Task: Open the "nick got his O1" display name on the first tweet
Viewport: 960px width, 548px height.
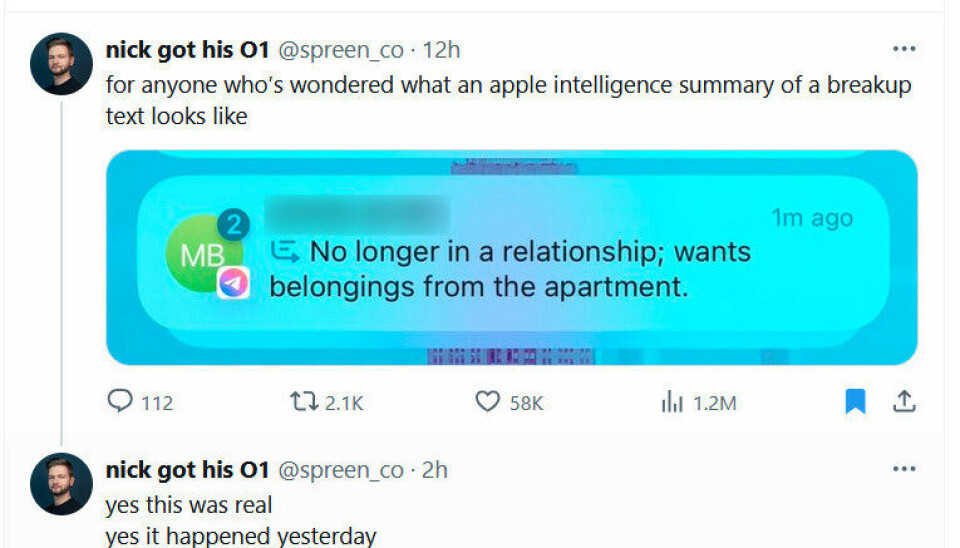Action: click(187, 50)
